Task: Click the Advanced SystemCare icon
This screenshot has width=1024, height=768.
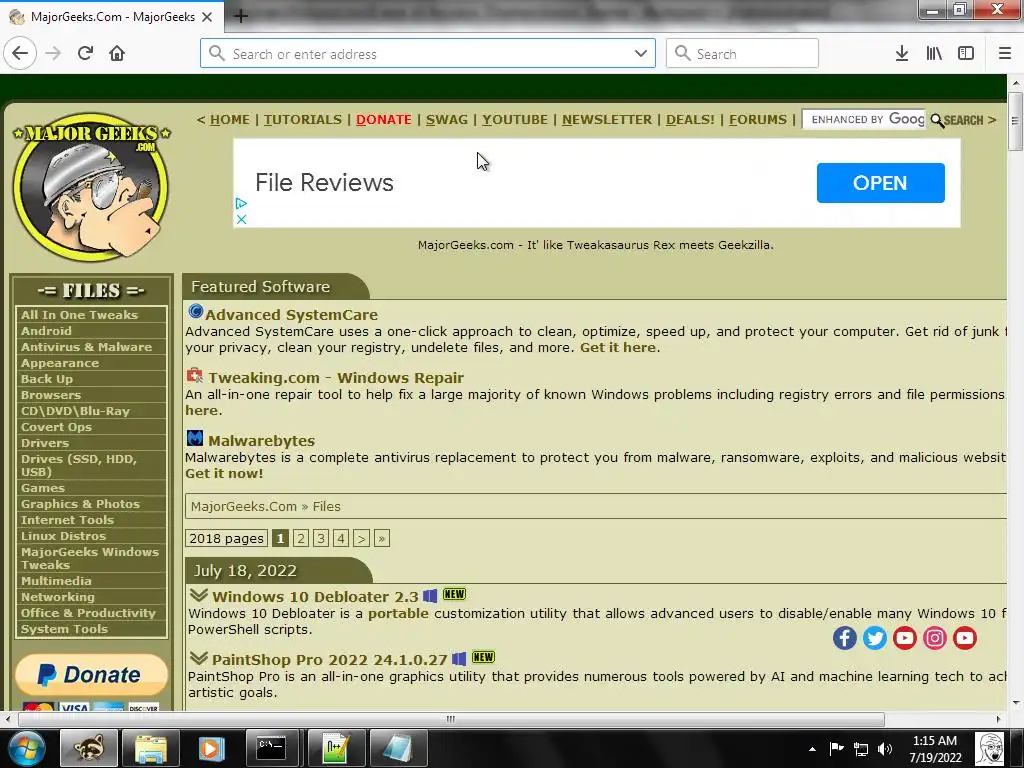Action: pyautogui.click(x=195, y=312)
